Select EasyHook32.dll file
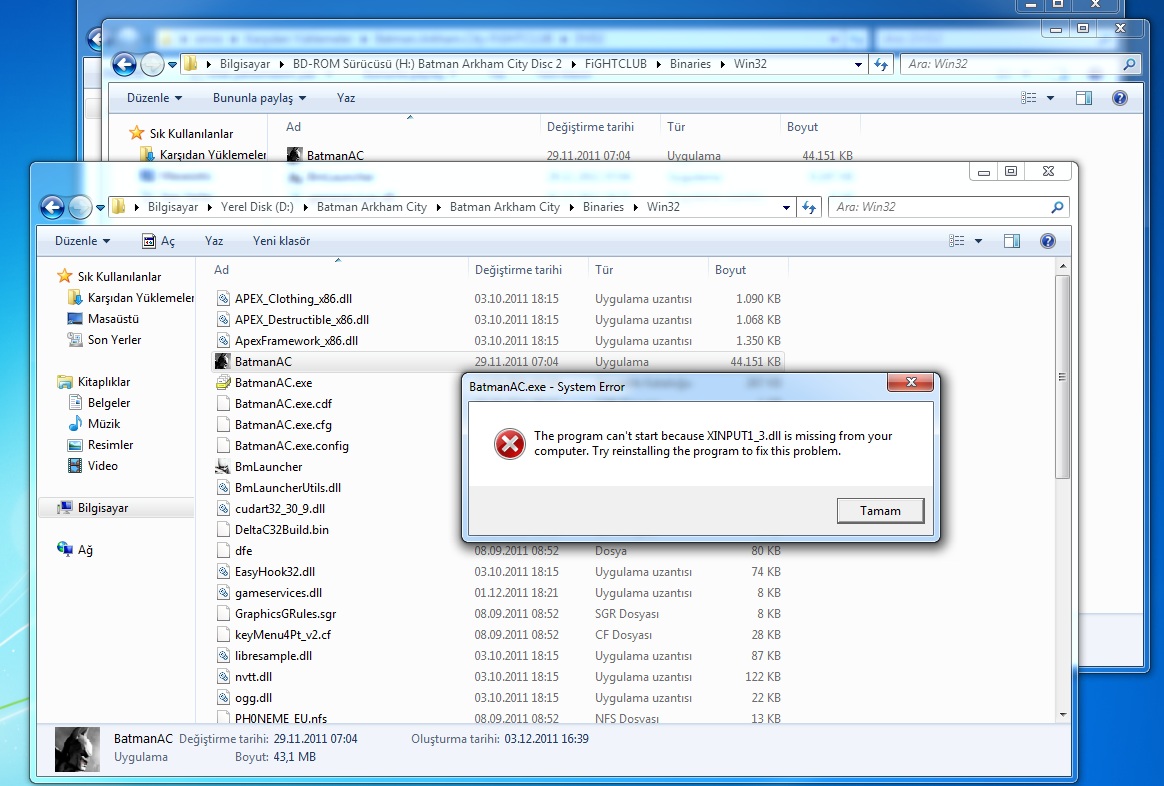Viewport: 1164px width, 786px height. (275, 572)
